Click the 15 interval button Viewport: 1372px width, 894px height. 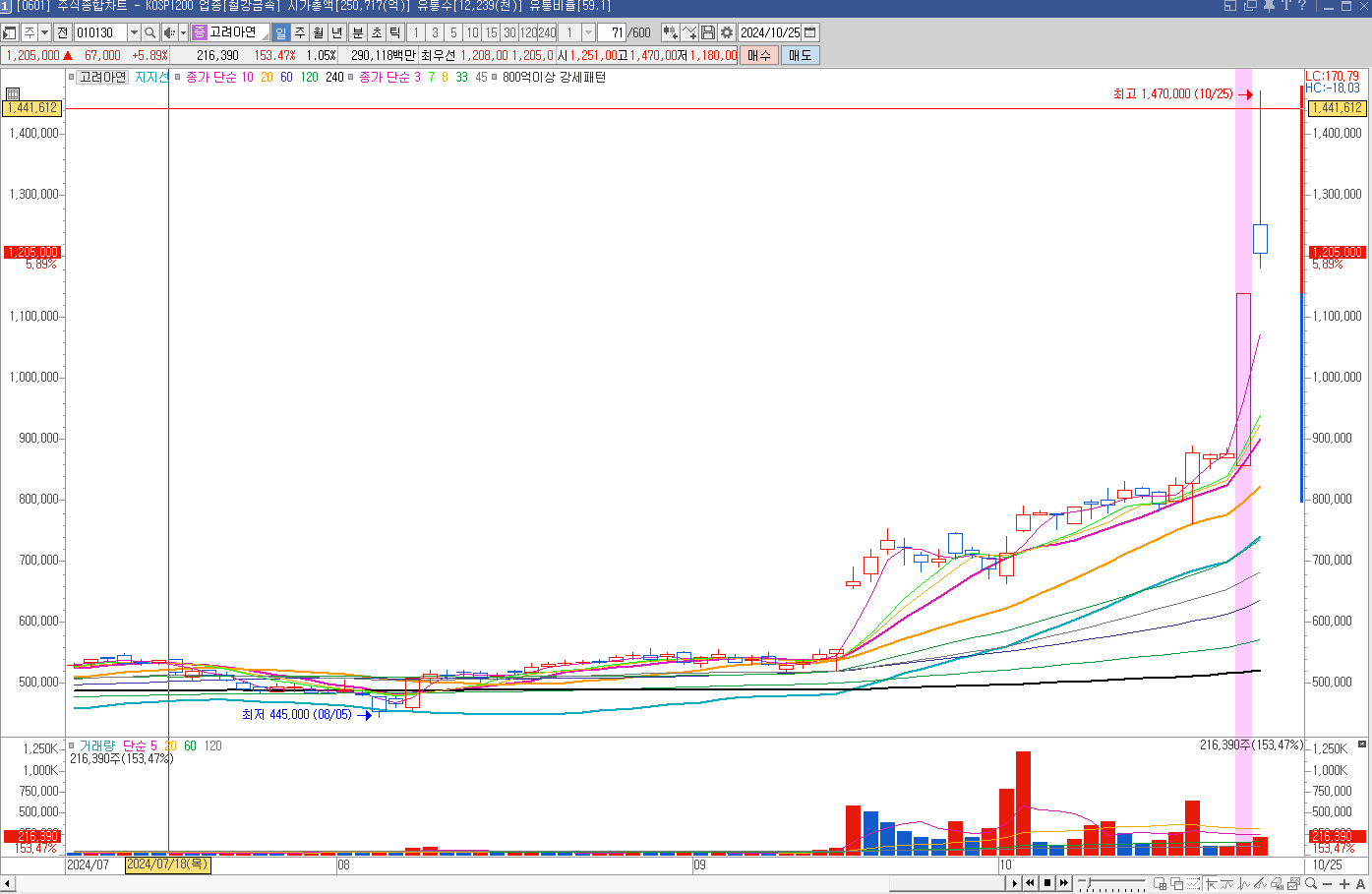click(x=491, y=32)
